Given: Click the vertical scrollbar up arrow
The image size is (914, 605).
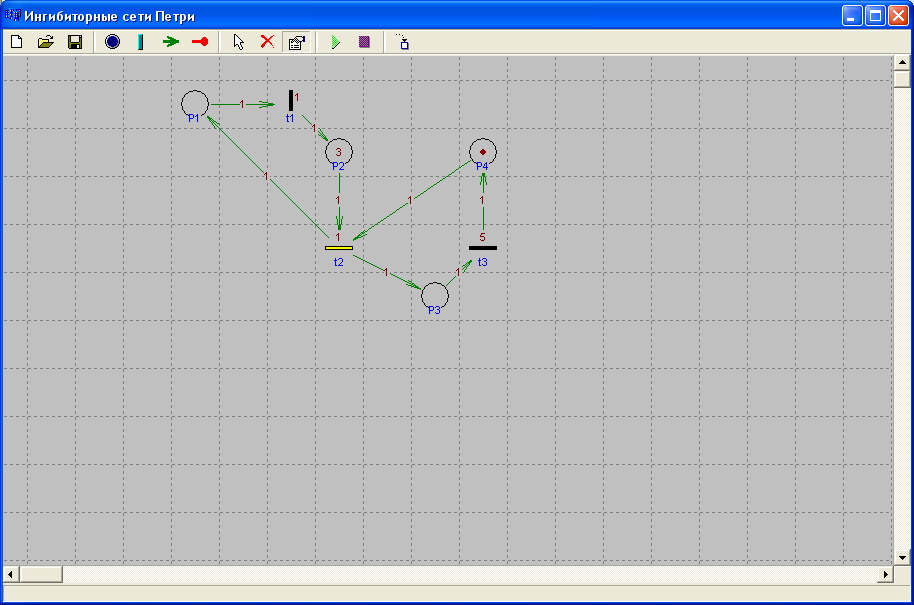Looking at the screenshot, I should click(902, 62).
